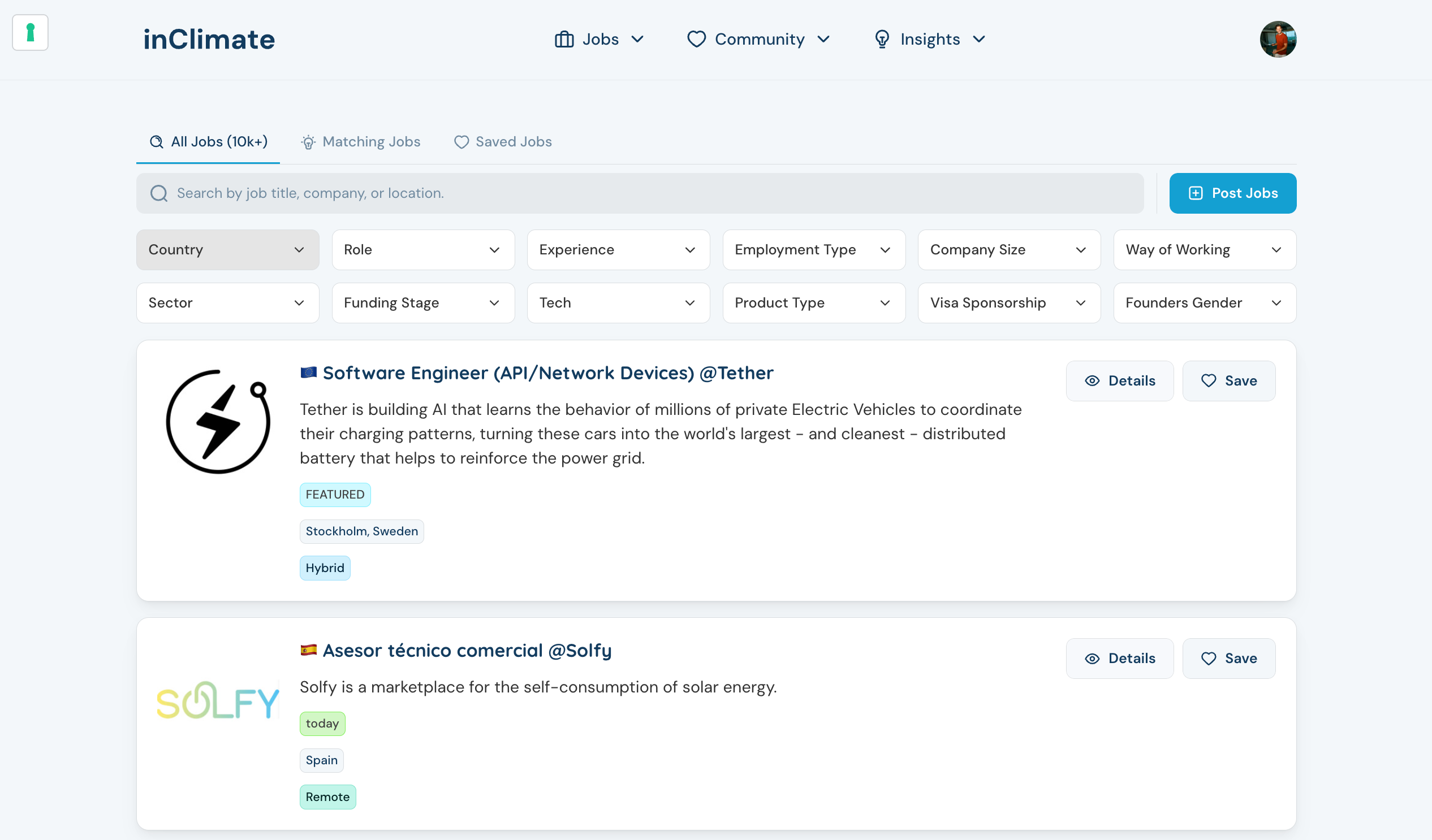The image size is (1432, 840).
Task: Save the Solfy Asesor técnico job
Action: pos(1228,659)
